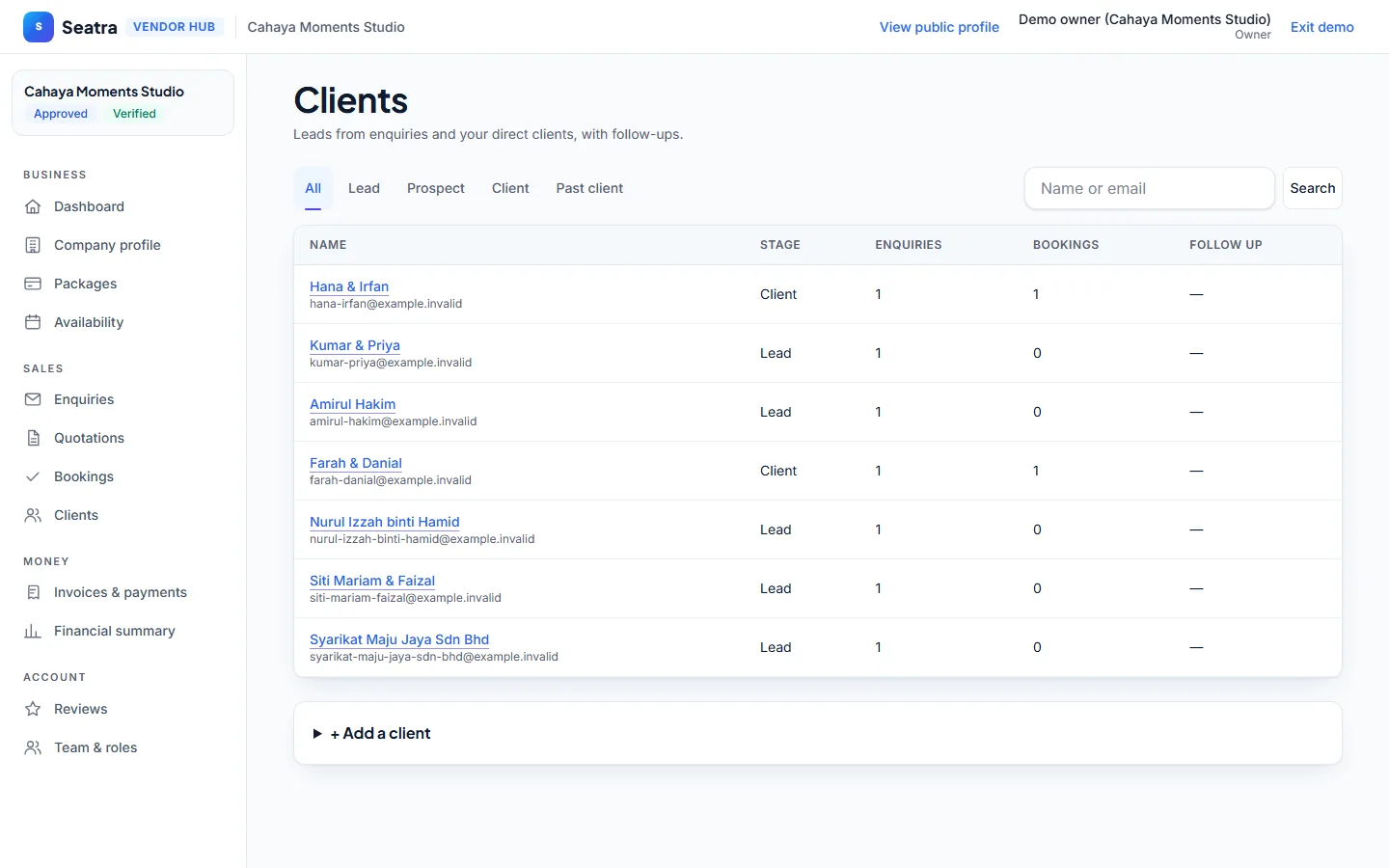1389x868 pixels.
Task: Focus the Name or email search field
Action: (x=1149, y=188)
